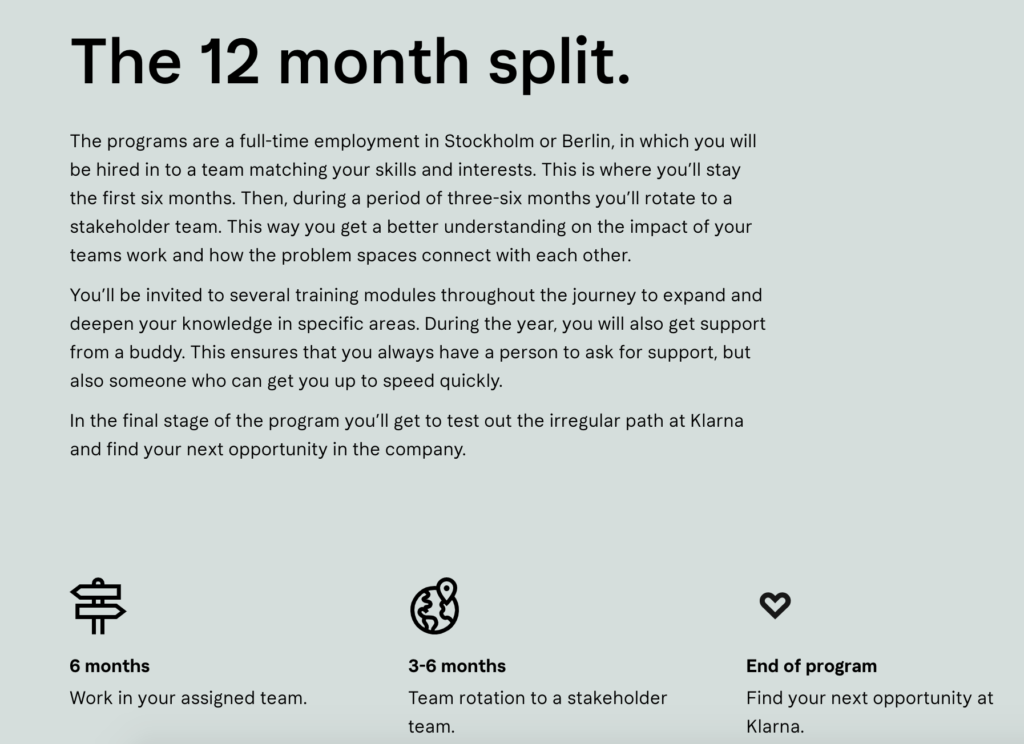Click the '6 months' bold label
Screen dimensions: 1024x744
pos(110,666)
